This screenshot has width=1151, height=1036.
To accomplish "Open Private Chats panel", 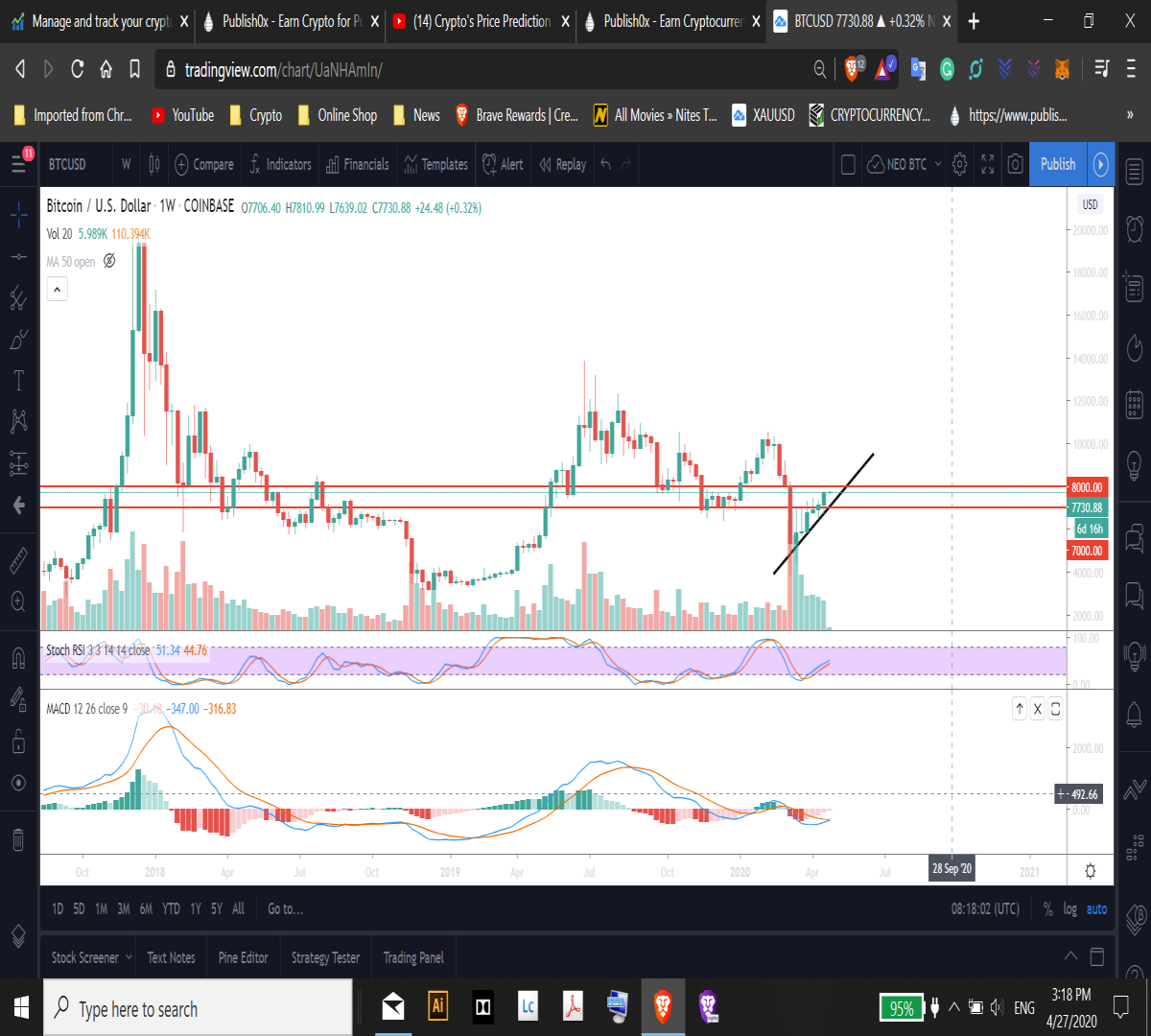I will tap(1134, 596).
